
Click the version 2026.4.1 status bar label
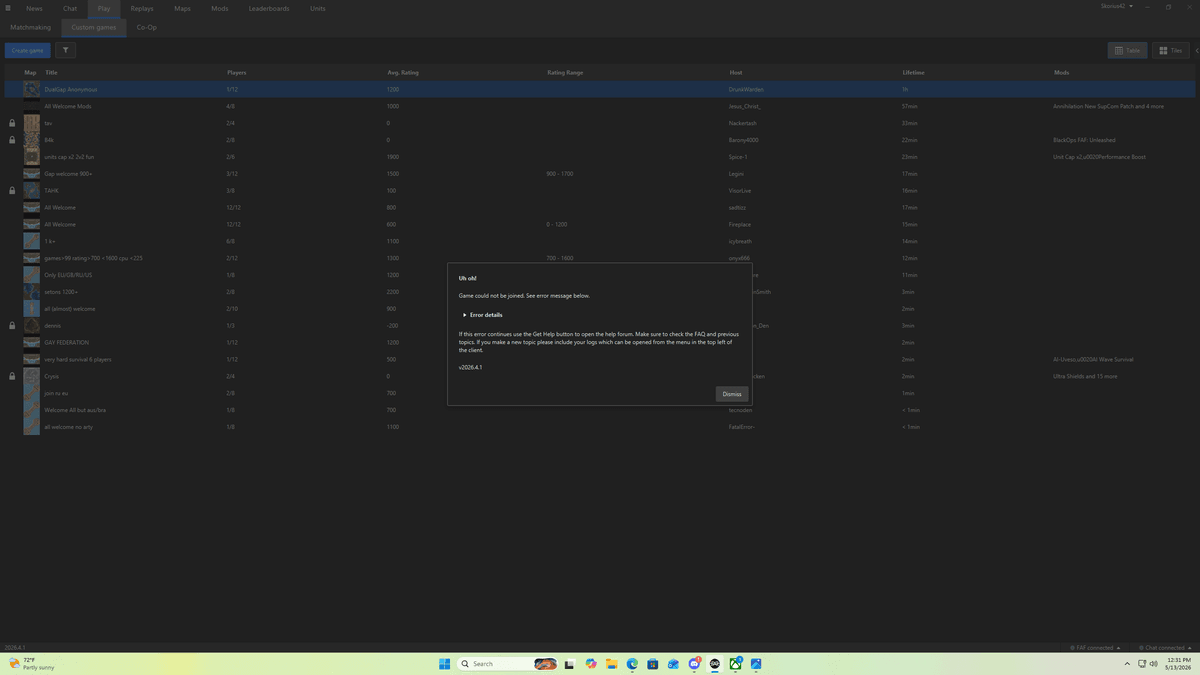point(14,647)
